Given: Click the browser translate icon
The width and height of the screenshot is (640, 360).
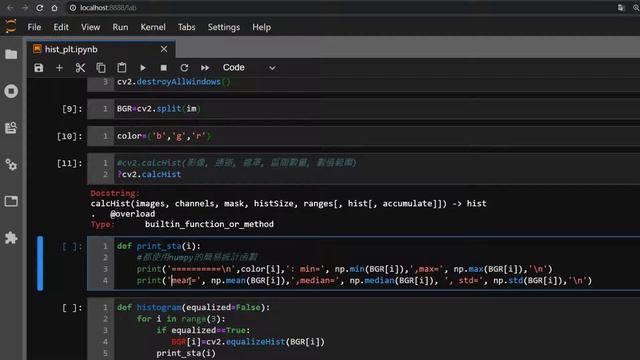Looking at the screenshot, I should (x=621, y=8).
